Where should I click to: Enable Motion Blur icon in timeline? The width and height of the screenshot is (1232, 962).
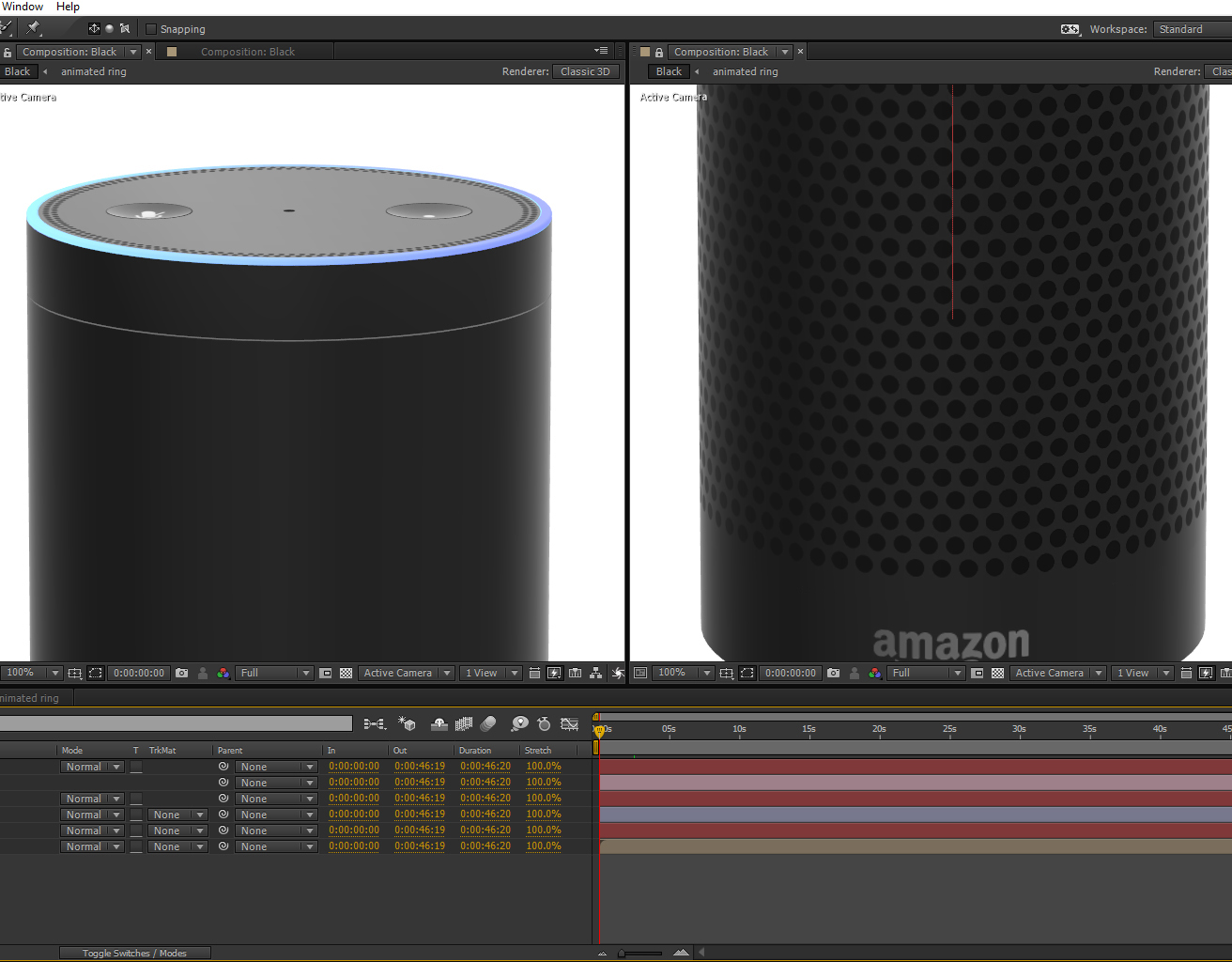pos(488,723)
